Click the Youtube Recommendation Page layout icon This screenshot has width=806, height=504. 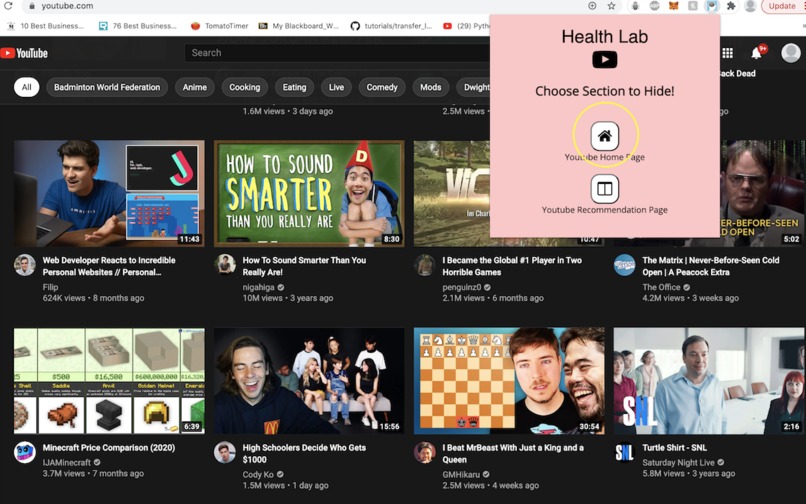click(604, 189)
